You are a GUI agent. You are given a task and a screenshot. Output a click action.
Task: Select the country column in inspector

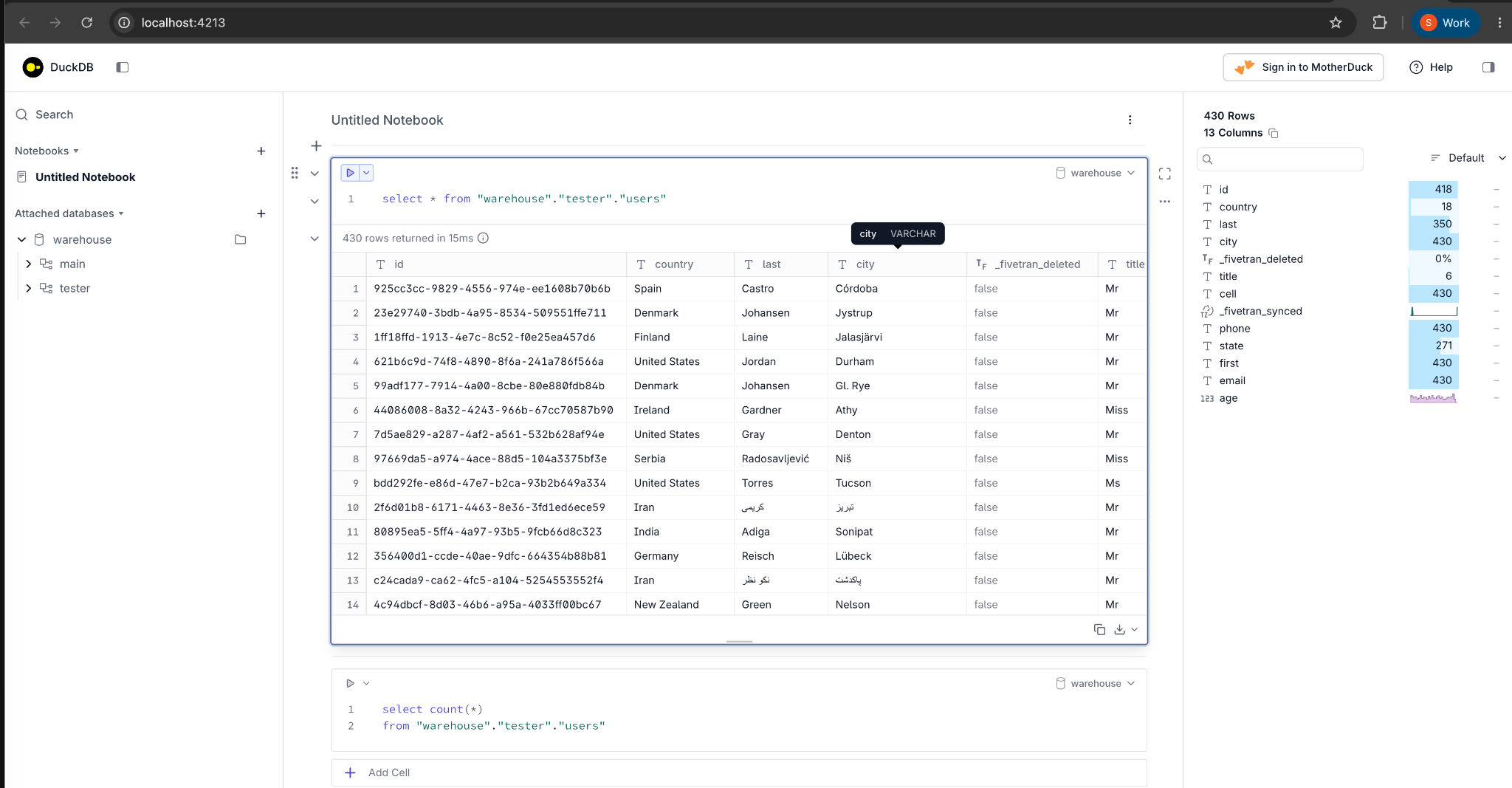click(1238, 207)
